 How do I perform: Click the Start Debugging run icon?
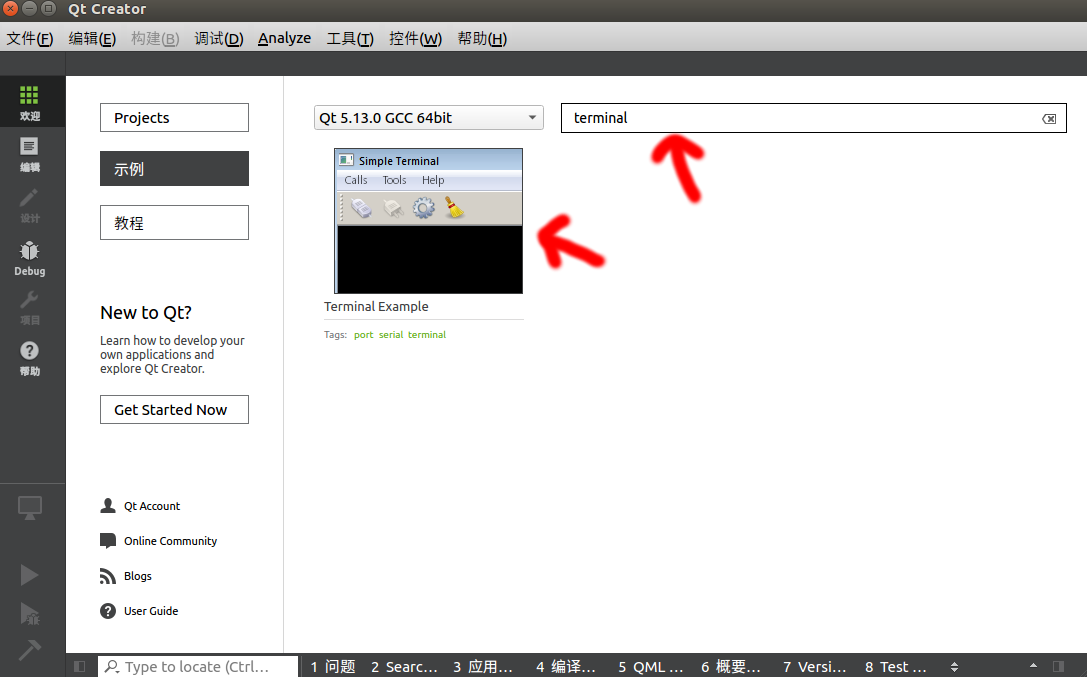coord(29,613)
